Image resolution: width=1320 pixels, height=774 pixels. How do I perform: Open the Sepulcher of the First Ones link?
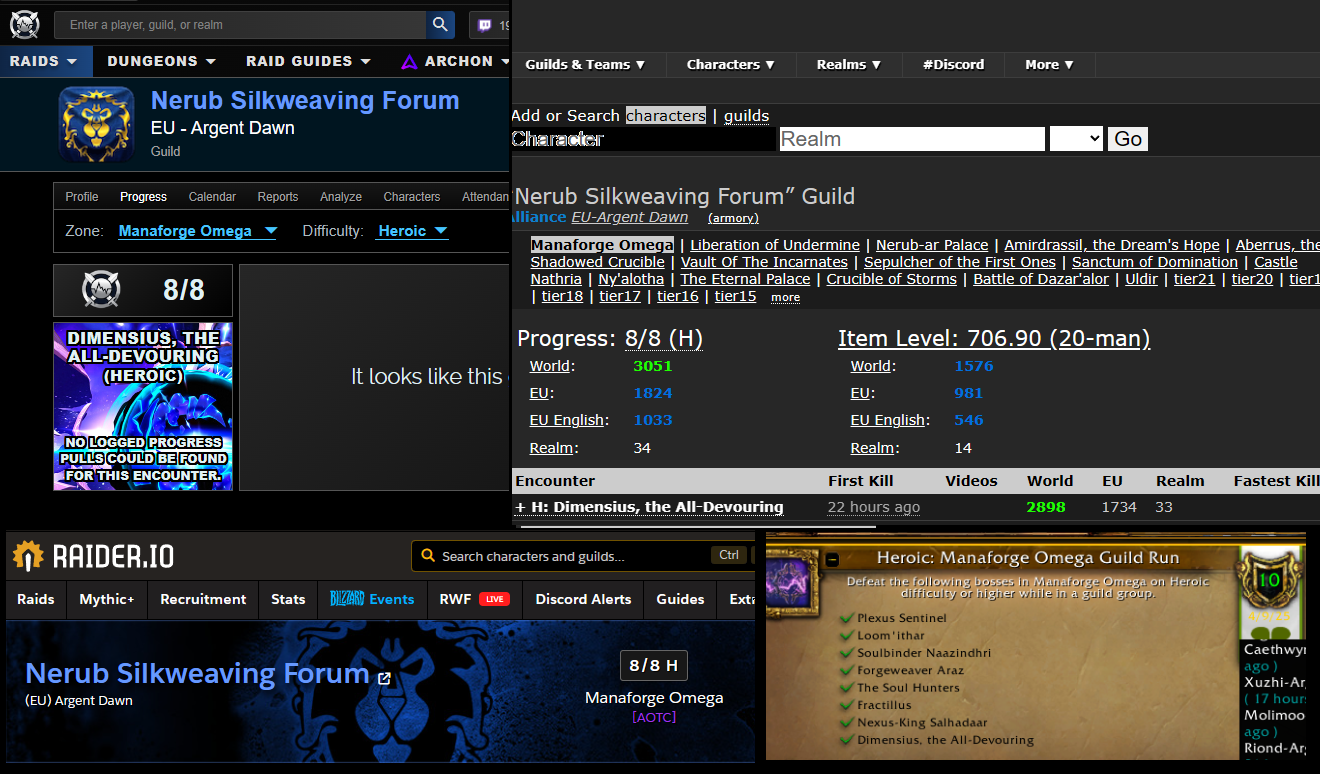coord(960,262)
